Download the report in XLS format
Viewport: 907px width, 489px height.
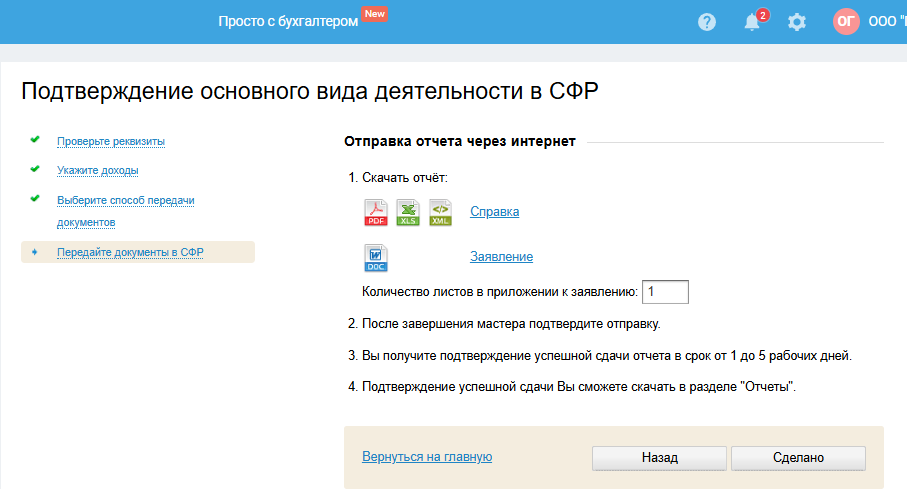(408, 213)
